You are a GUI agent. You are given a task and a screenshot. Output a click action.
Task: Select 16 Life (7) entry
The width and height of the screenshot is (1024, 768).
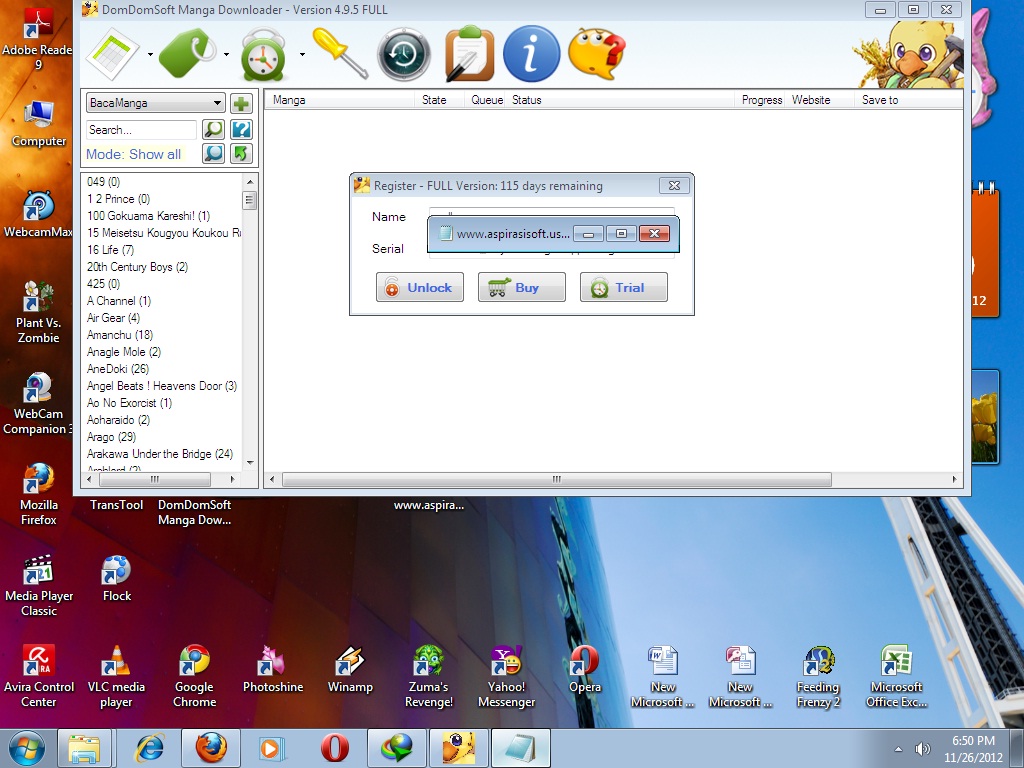point(110,249)
